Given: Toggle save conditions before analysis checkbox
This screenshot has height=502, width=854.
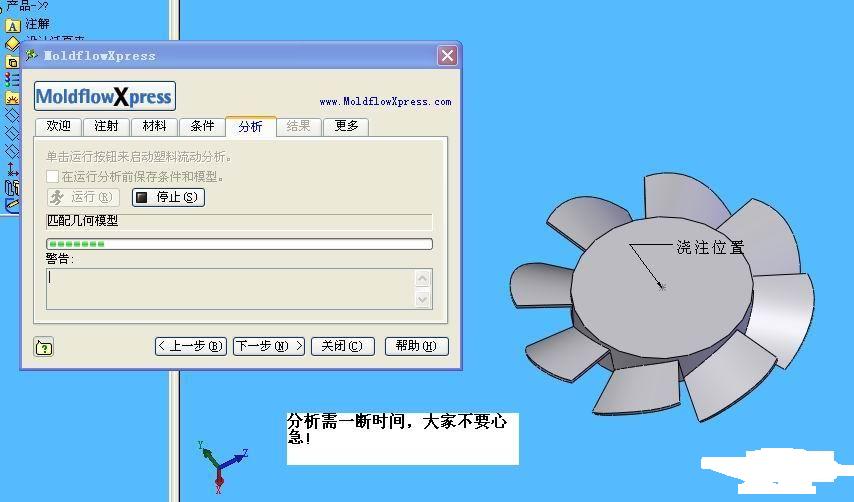Looking at the screenshot, I should pos(52,176).
